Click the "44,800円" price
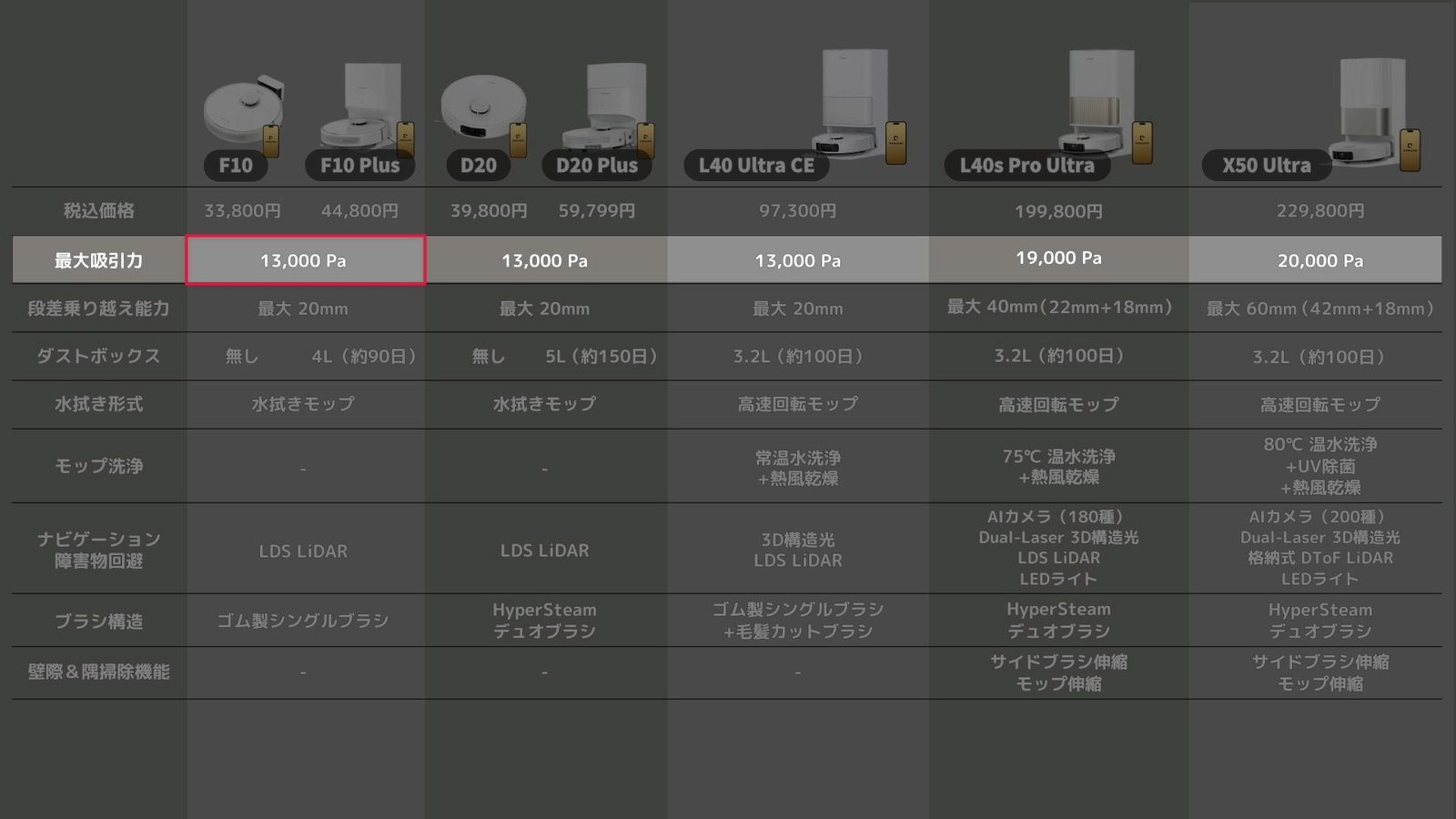Viewport: 1456px width, 819px height. click(359, 211)
